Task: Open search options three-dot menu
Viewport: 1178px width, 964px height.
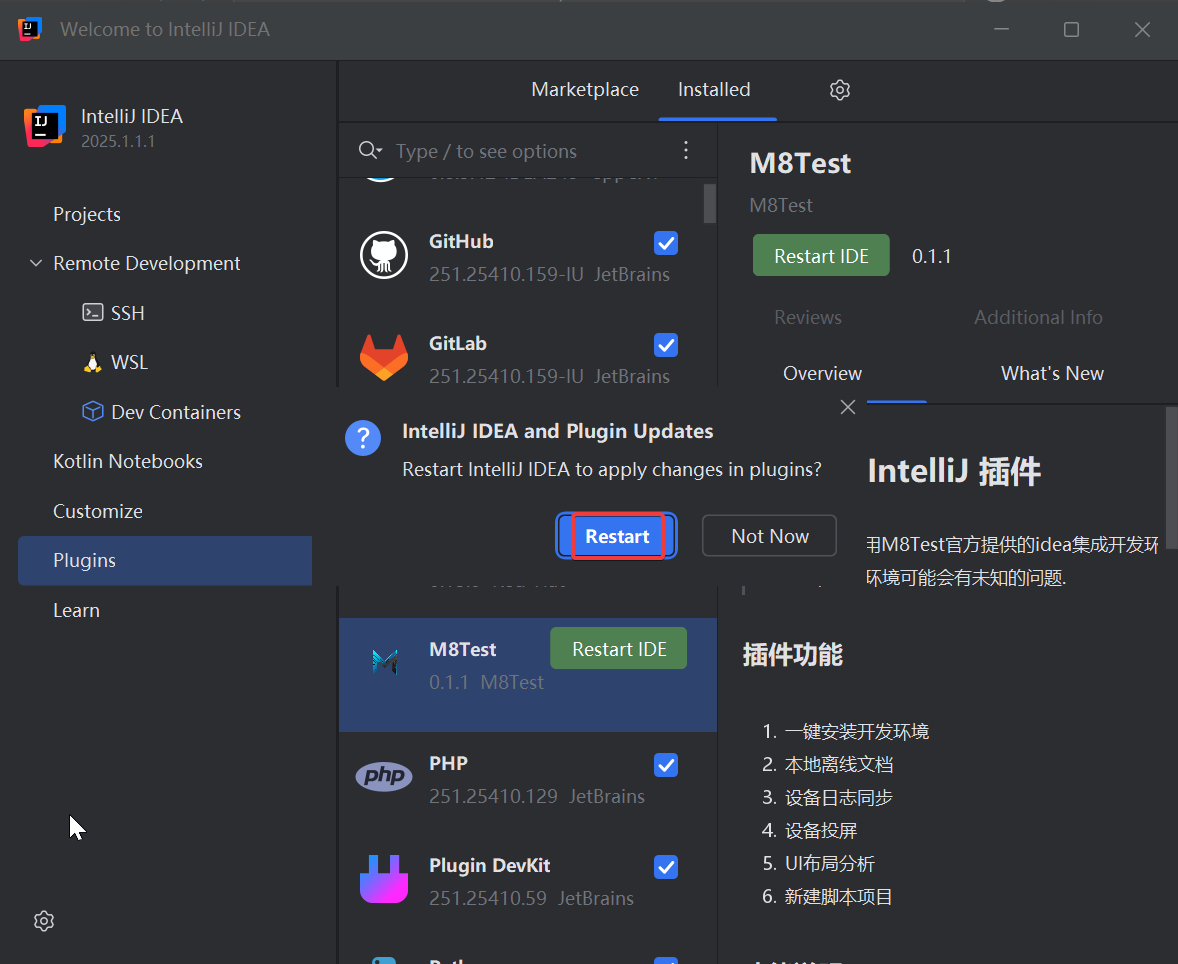Action: 686,150
